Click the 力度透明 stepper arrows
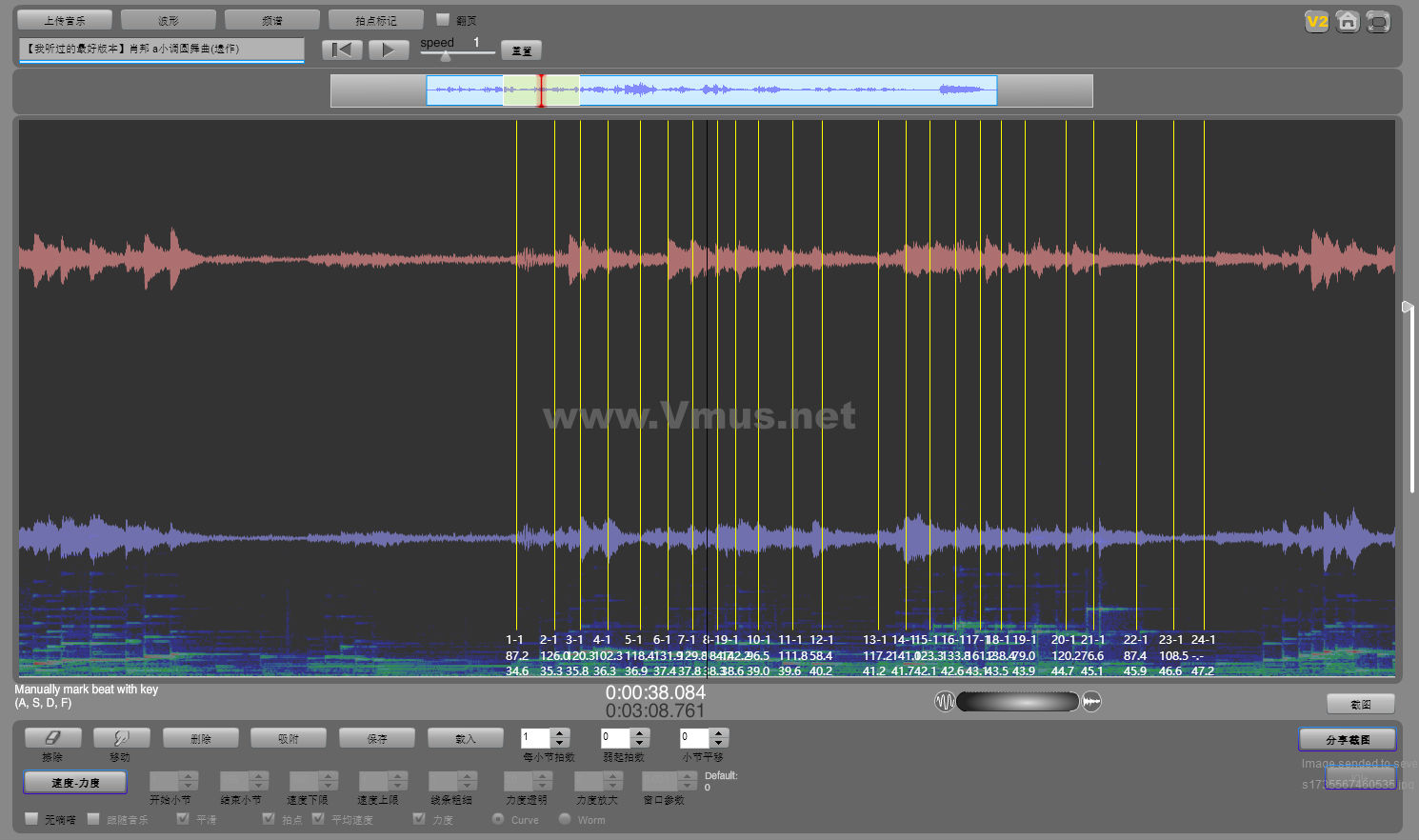The image size is (1419, 840). click(x=543, y=781)
